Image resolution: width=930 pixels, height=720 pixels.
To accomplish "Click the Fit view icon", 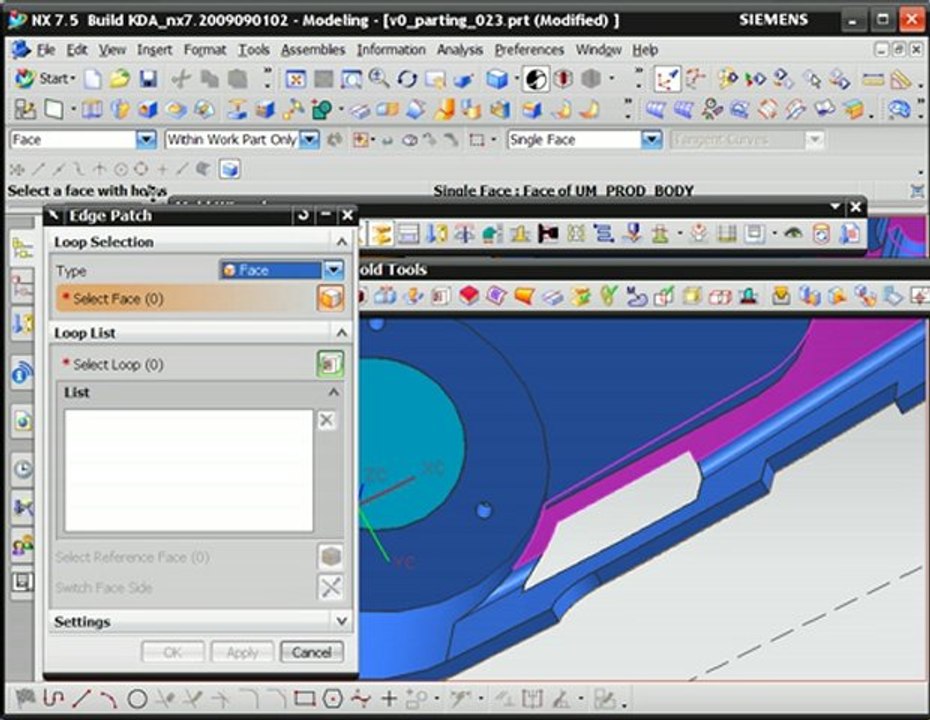I will [295, 79].
